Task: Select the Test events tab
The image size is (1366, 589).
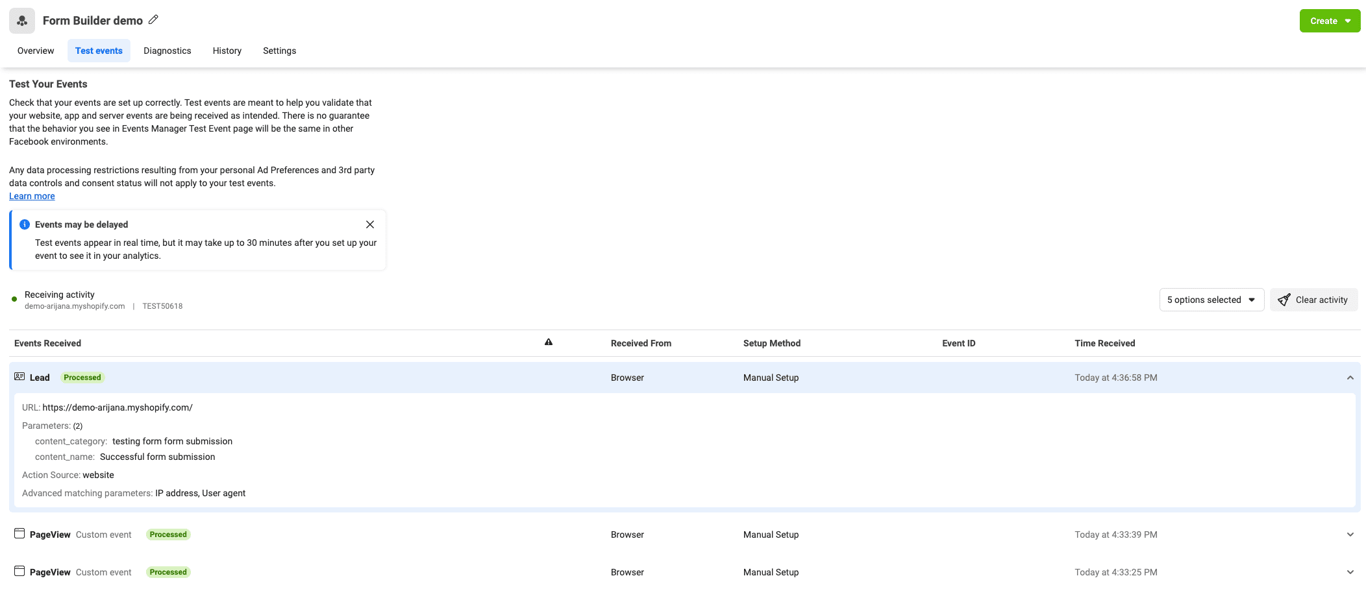Action: pos(99,51)
